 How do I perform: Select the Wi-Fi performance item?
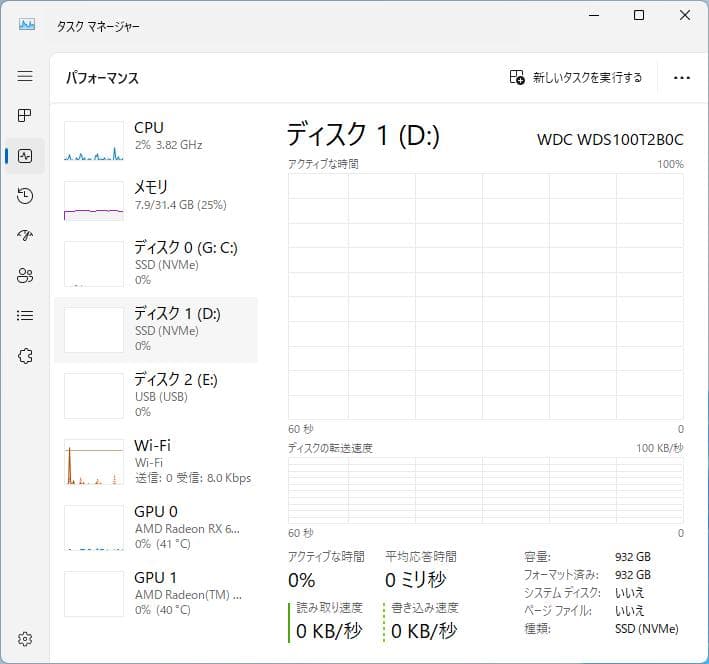[156, 462]
